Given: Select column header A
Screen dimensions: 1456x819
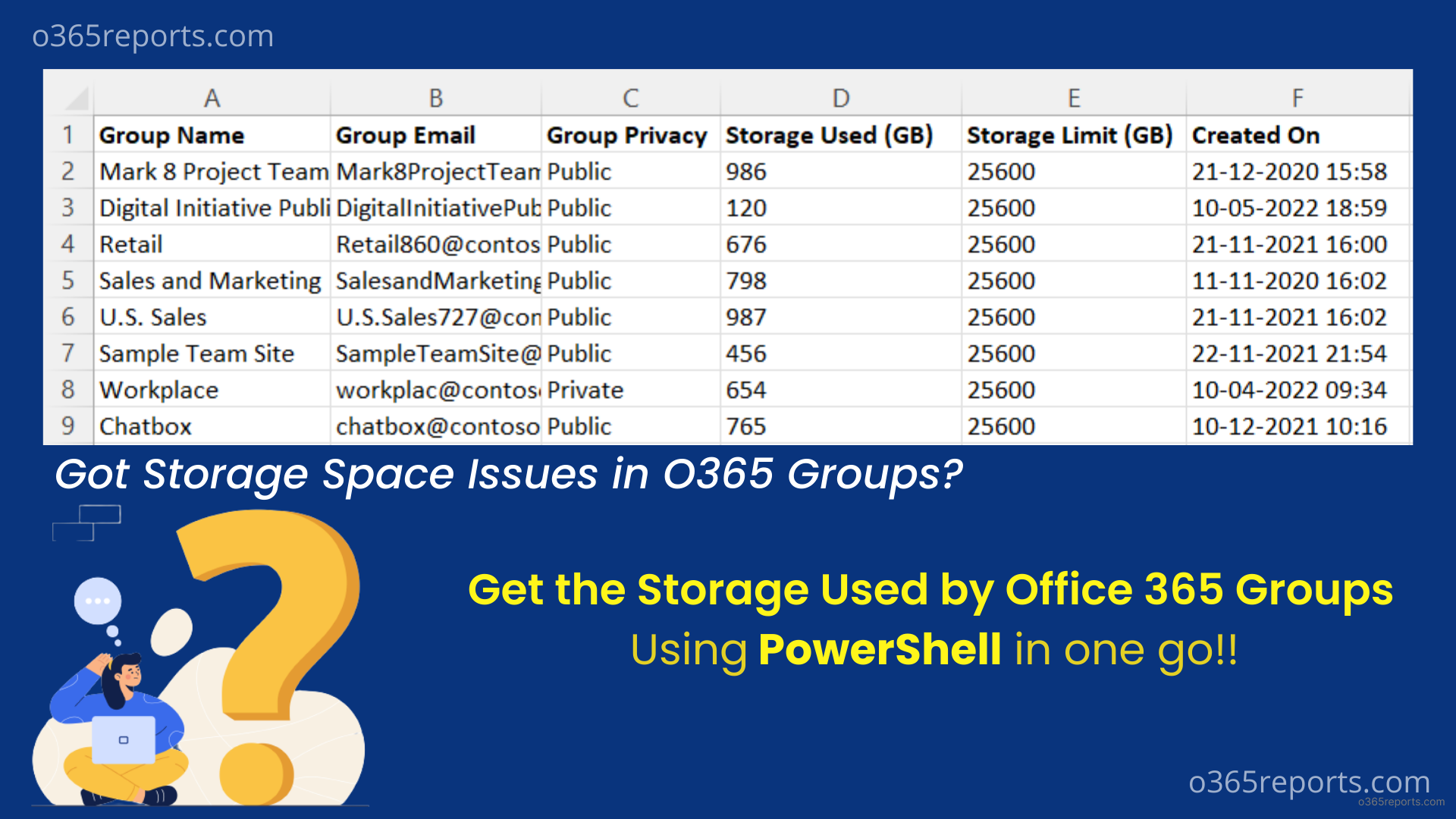Looking at the screenshot, I should [x=212, y=97].
